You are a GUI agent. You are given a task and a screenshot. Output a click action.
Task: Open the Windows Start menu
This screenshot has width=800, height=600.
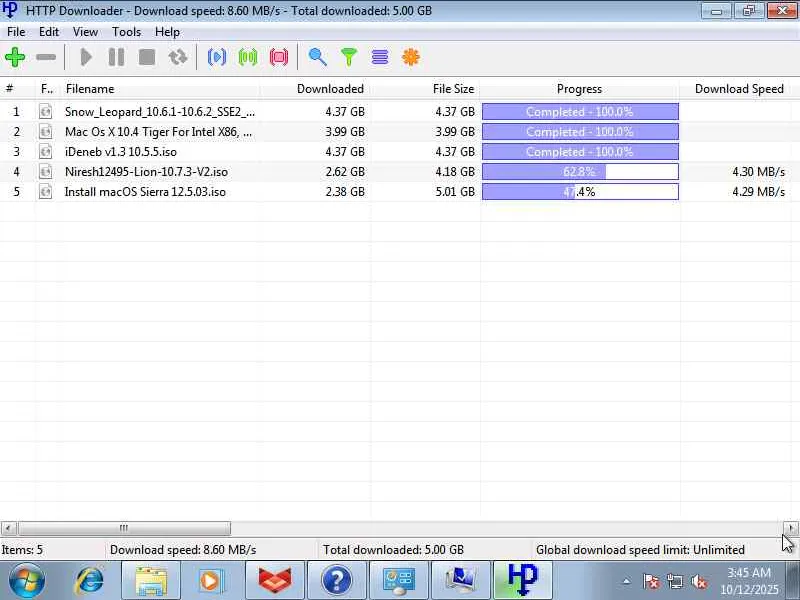pos(27,581)
